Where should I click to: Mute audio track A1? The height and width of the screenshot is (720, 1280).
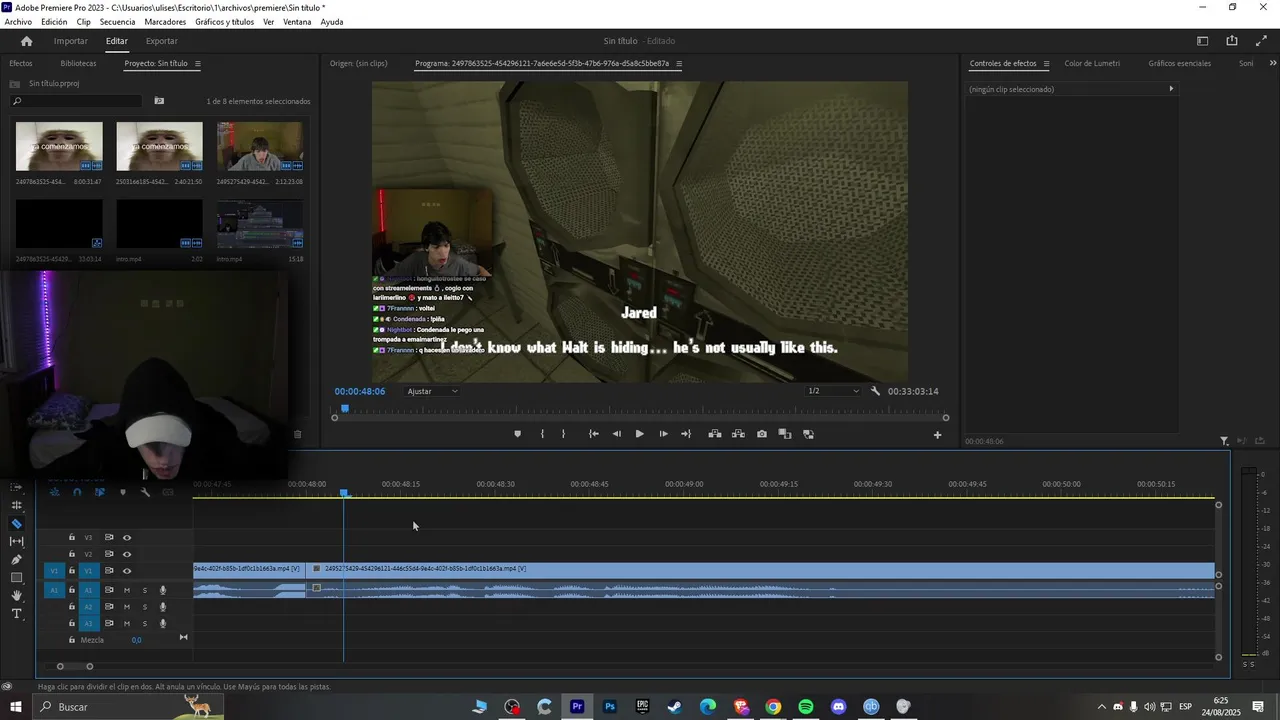(127, 590)
